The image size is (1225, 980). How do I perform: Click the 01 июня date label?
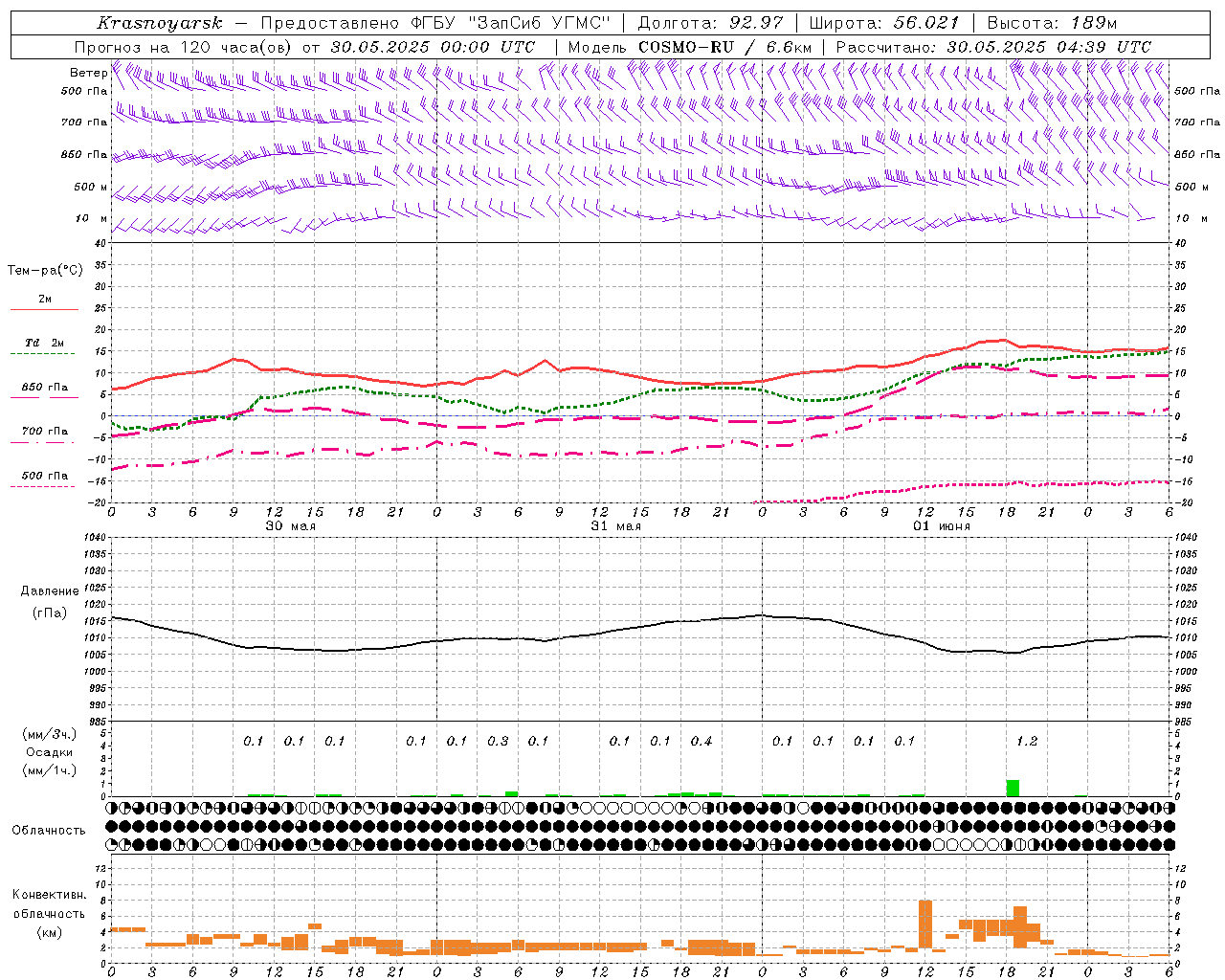coord(941,526)
